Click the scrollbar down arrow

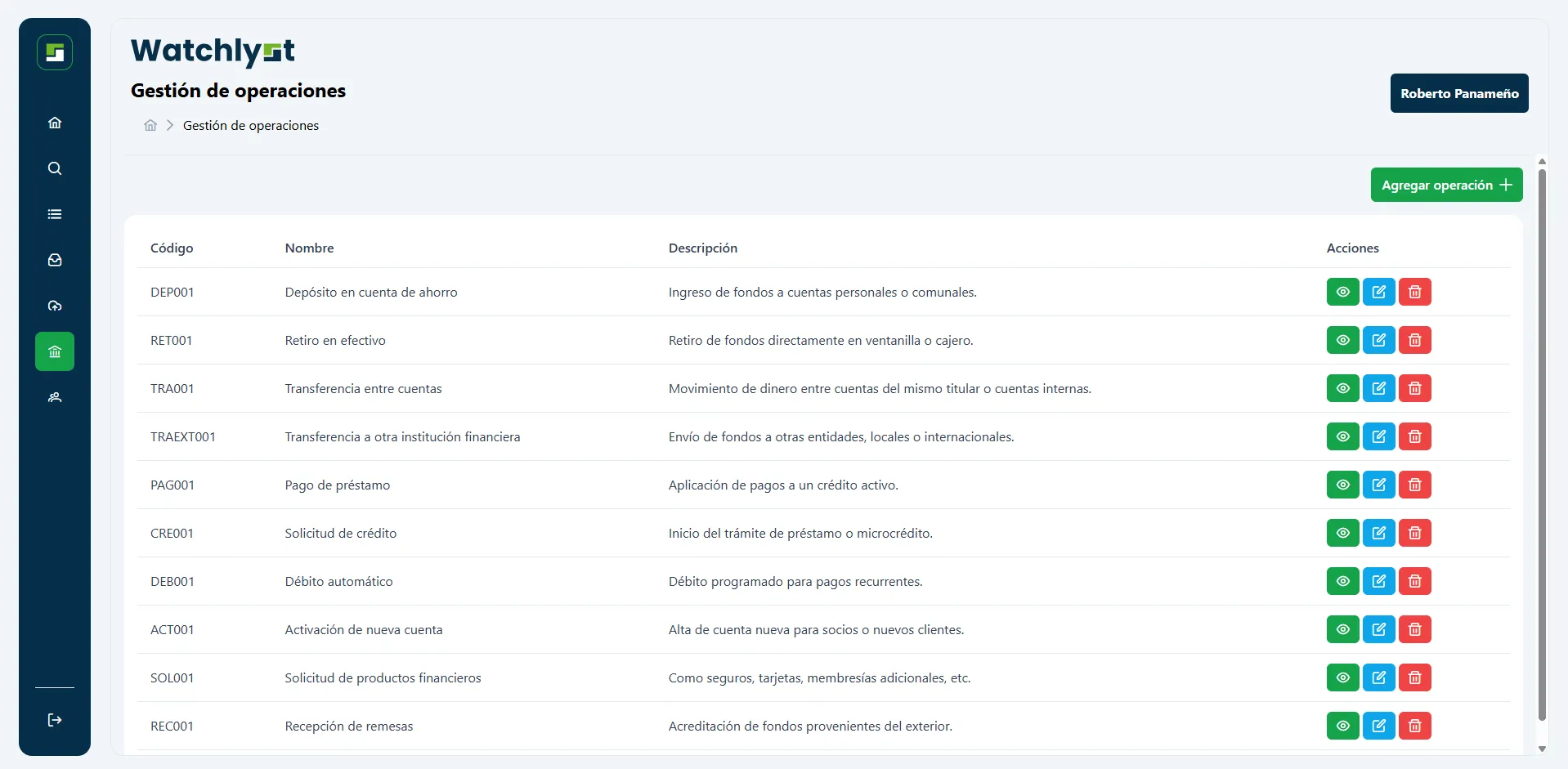1542,749
